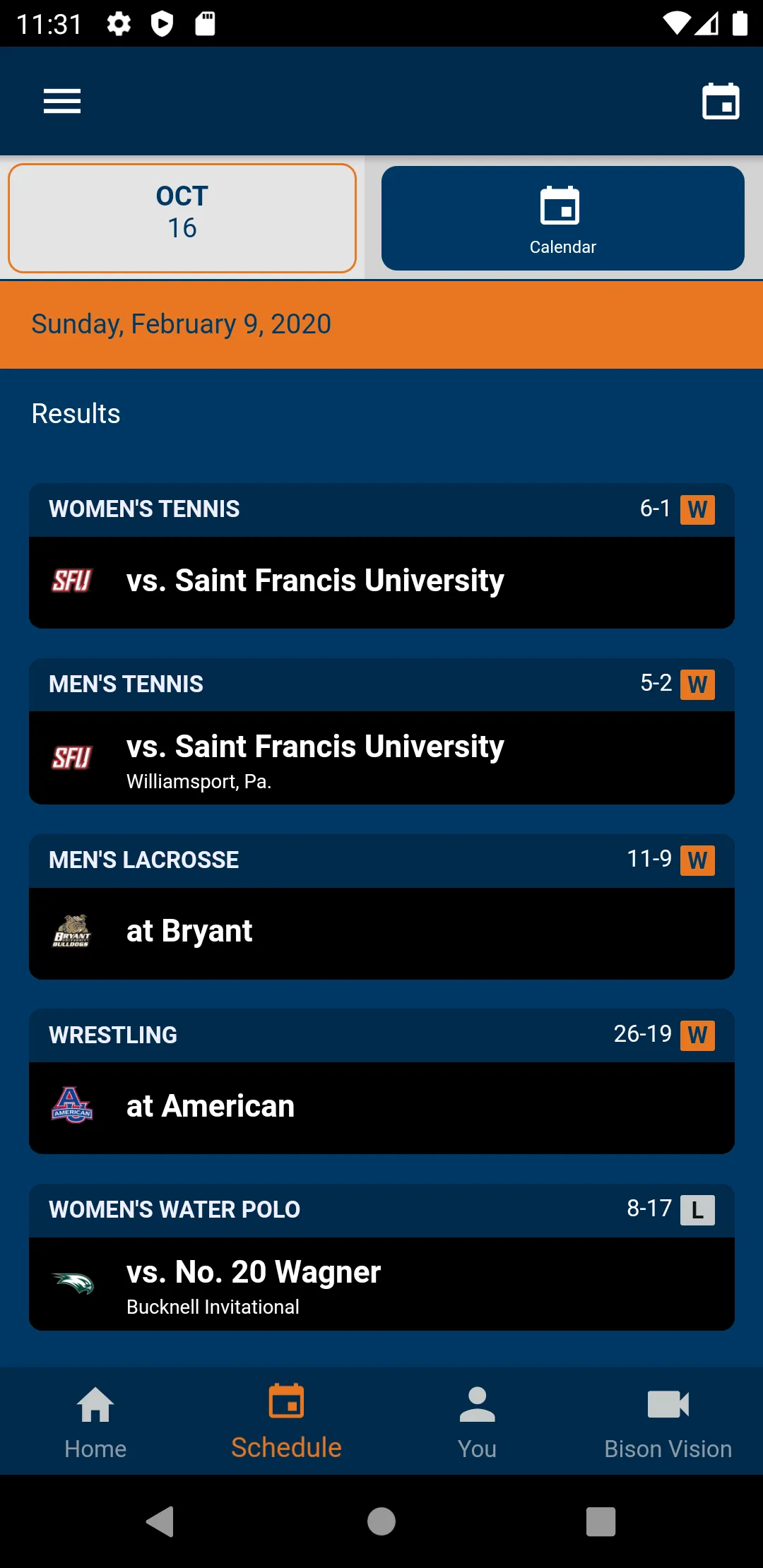Tap the Android back navigation button
This screenshot has width=763, height=1568.
160,1521
